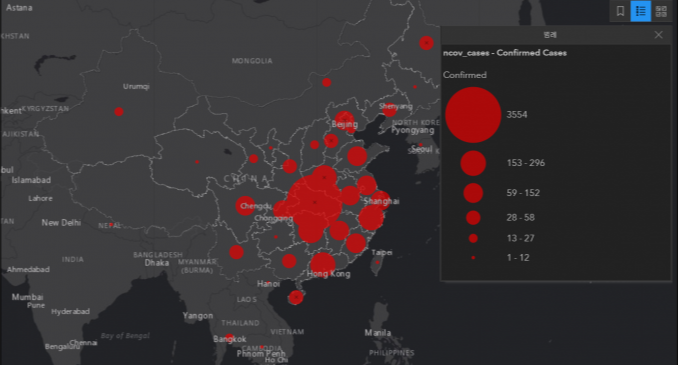
Task: Select the case marker at Beijing
Action: (344, 121)
